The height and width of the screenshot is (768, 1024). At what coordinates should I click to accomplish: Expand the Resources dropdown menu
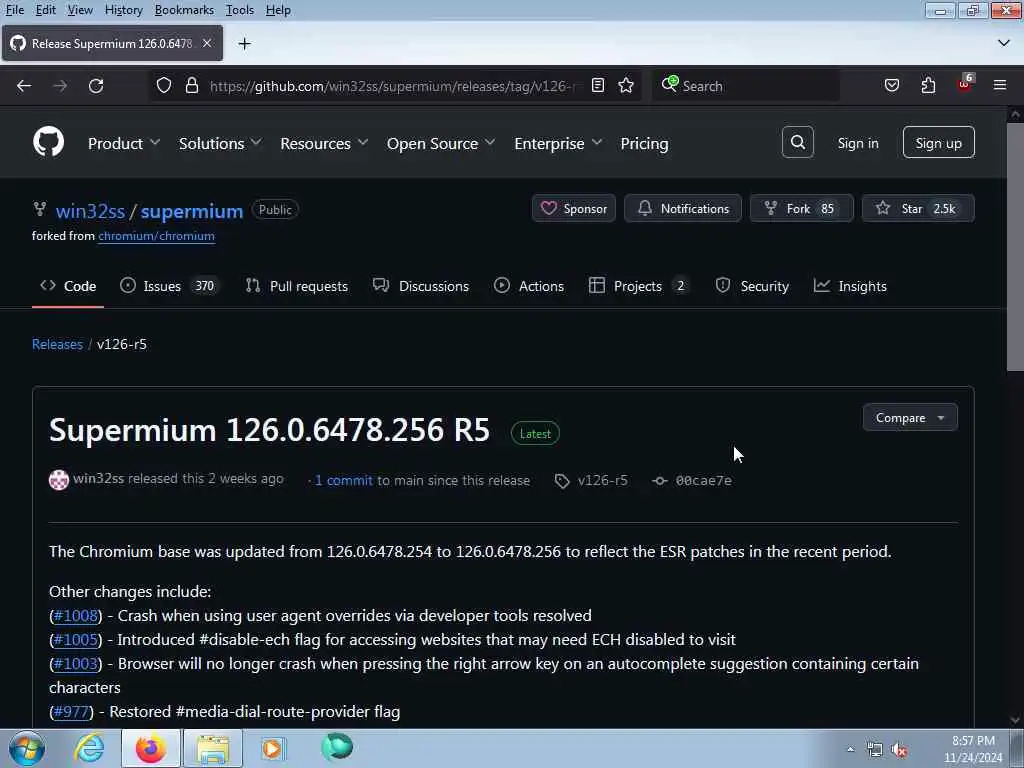click(x=324, y=143)
